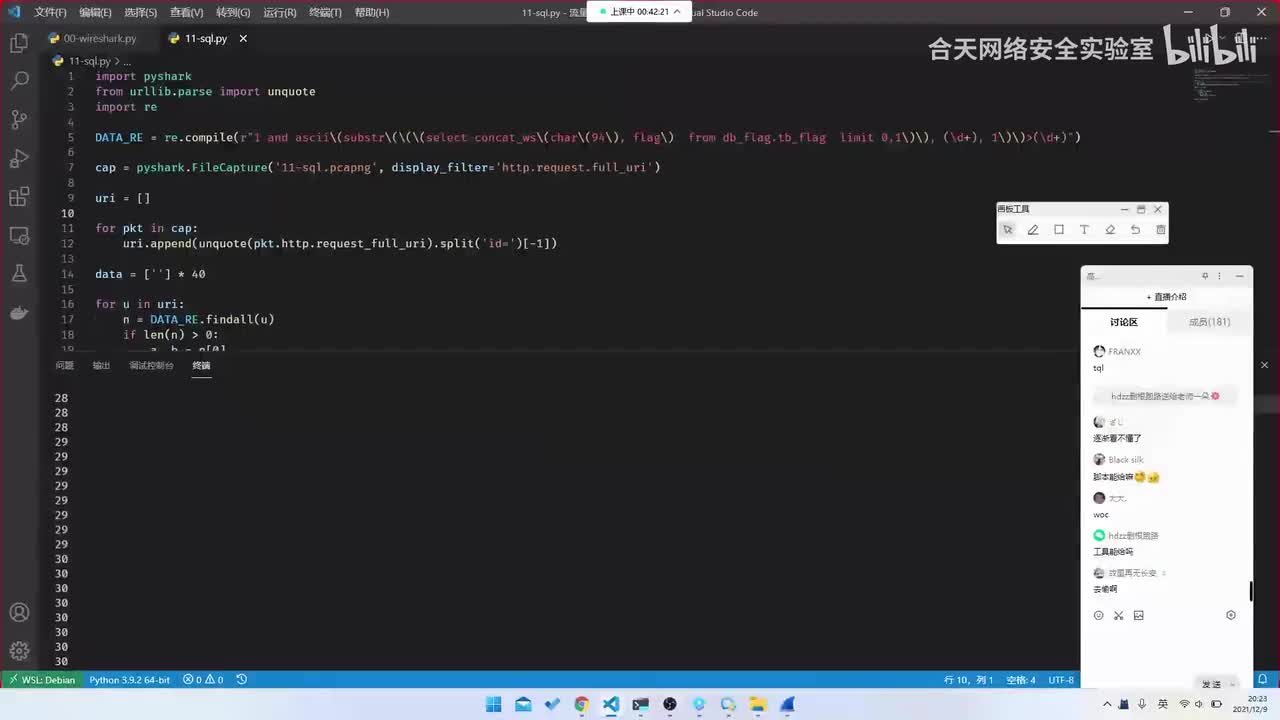Screen dimensions: 1280x720
Task: Switch to the 调试控制台 panel tab
Action: tap(151, 366)
